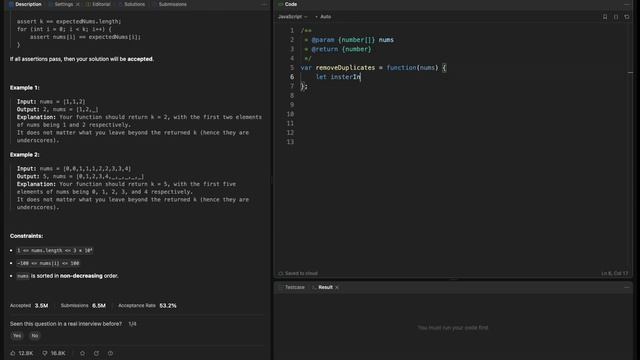Click the '1 <= nums.length' constraint
The height and width of the screenshot is (360, 640).
coord(55,250)
